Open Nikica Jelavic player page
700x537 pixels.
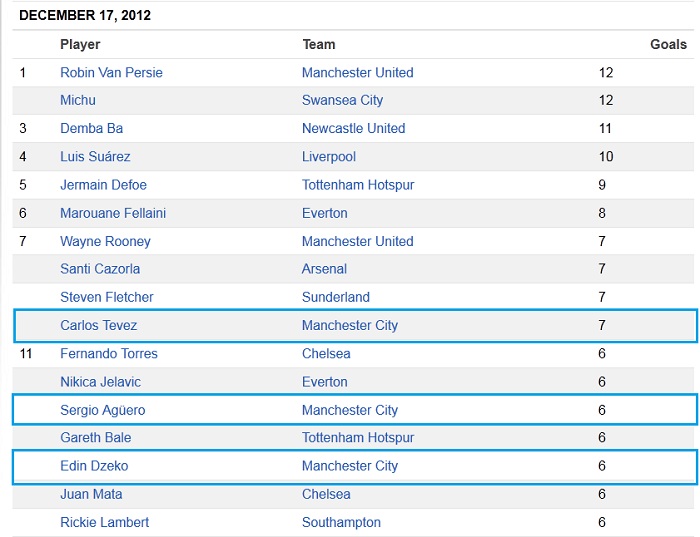click(100, 382)
